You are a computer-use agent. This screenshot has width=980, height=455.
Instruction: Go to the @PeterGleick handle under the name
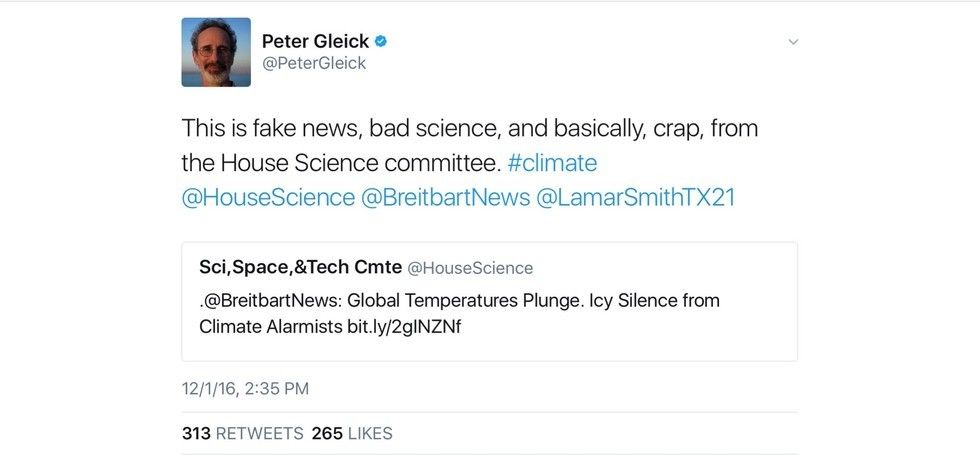click(314, 63)
